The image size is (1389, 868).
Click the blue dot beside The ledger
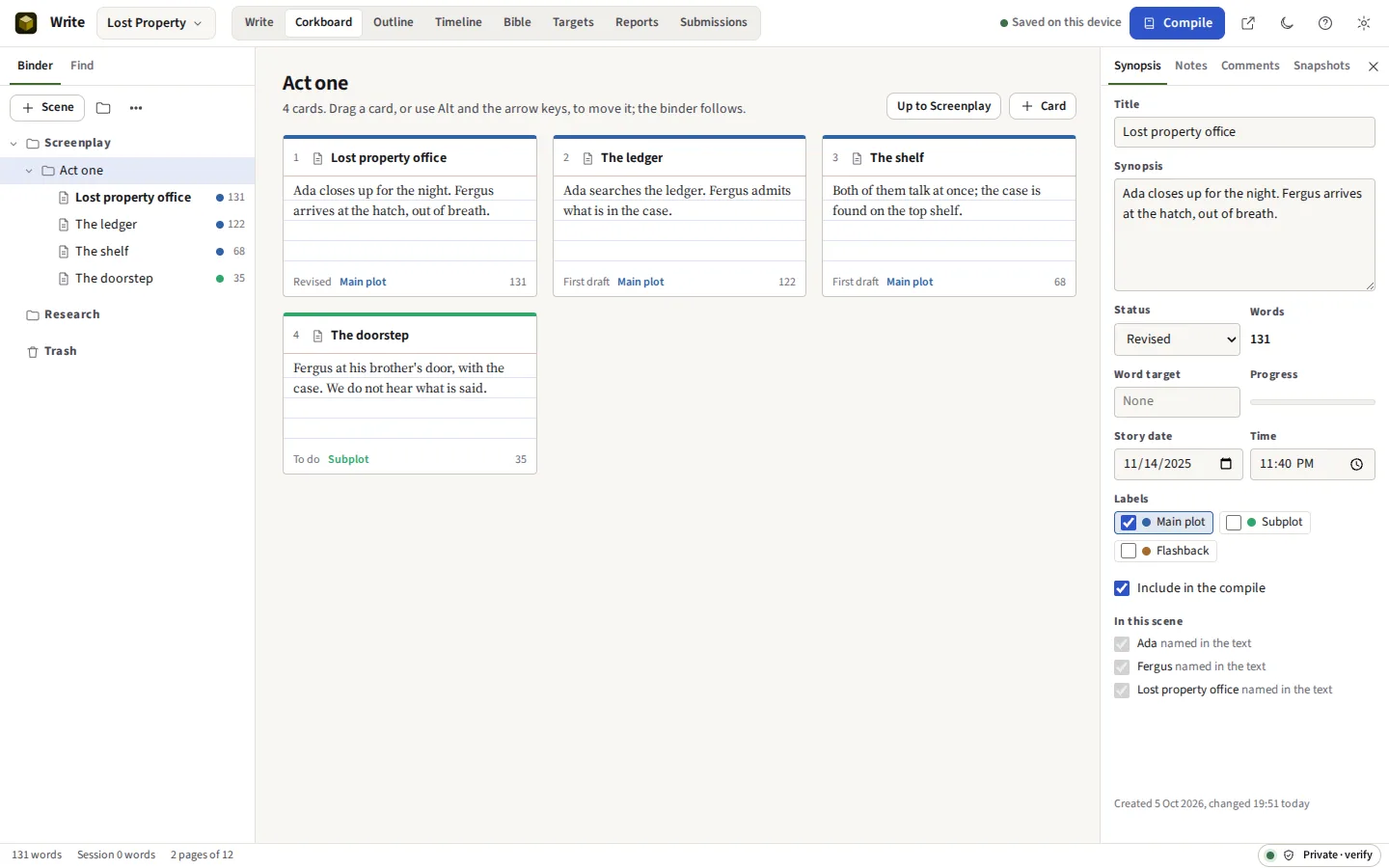click(x=220, y=225)
